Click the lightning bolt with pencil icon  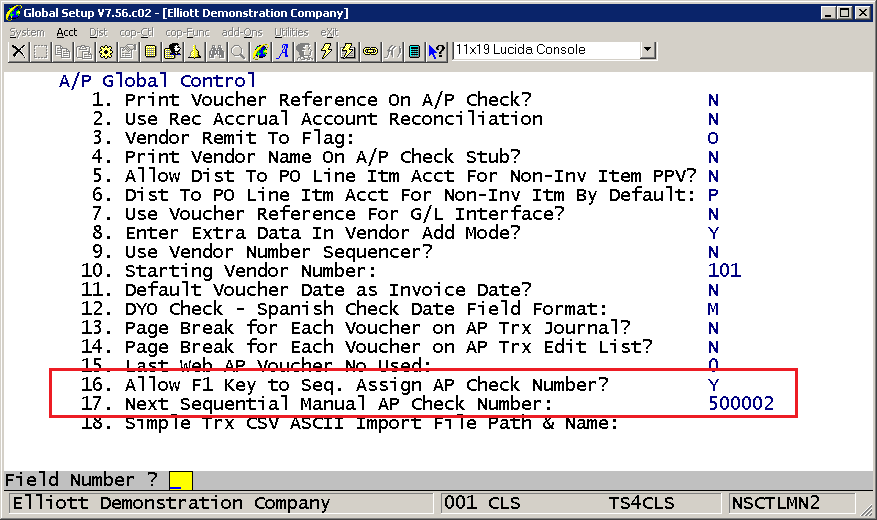348,51
